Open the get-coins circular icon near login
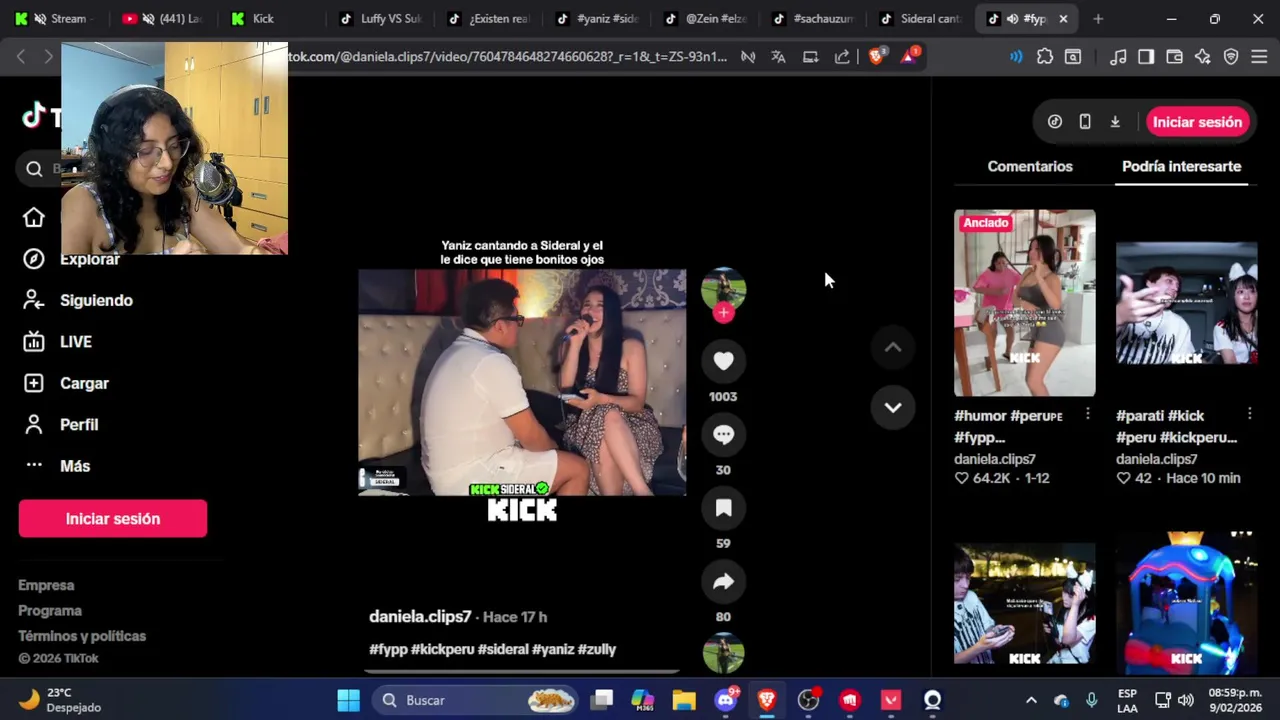 tap(1055, 122)
